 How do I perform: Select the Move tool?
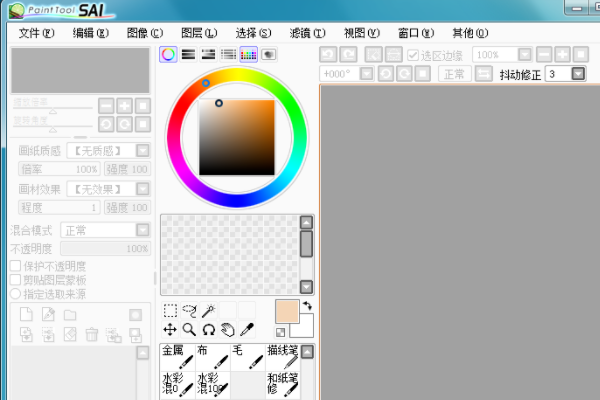pyautogui.click(x=170, y=329)
